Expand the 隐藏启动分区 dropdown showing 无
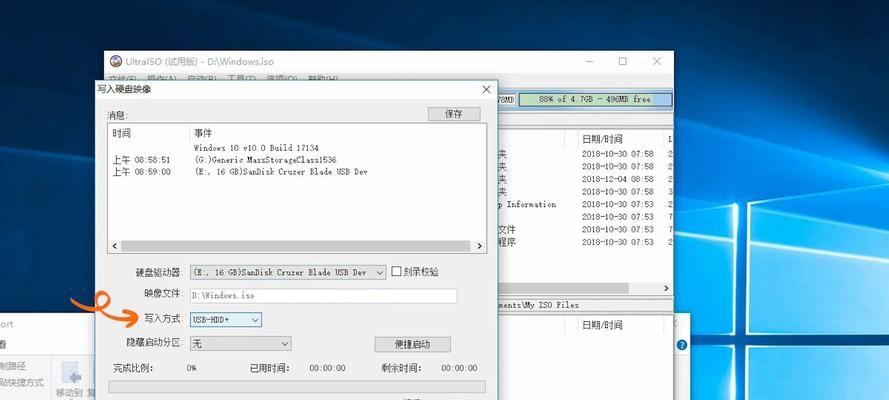Viewport: 889px width, 400px height. [x=240, y=343]
